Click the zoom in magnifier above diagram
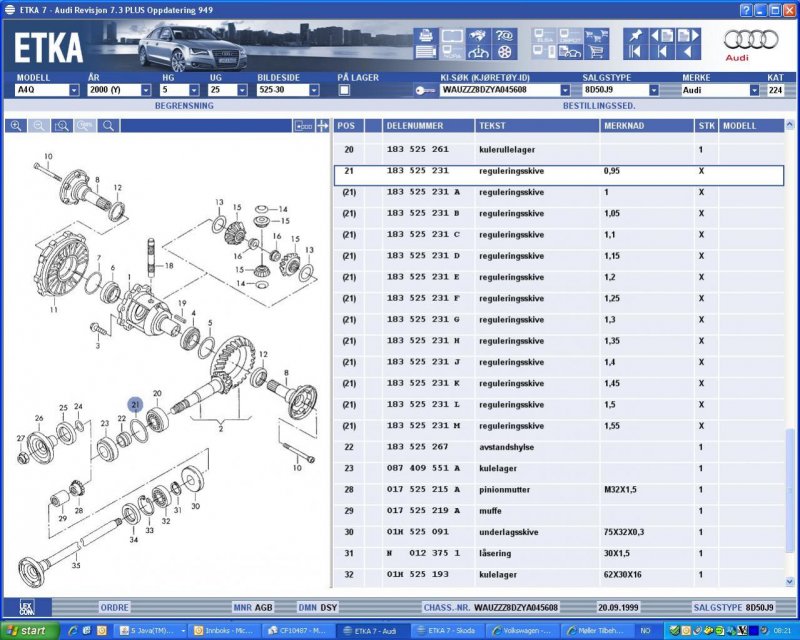 tap(16, 126)
